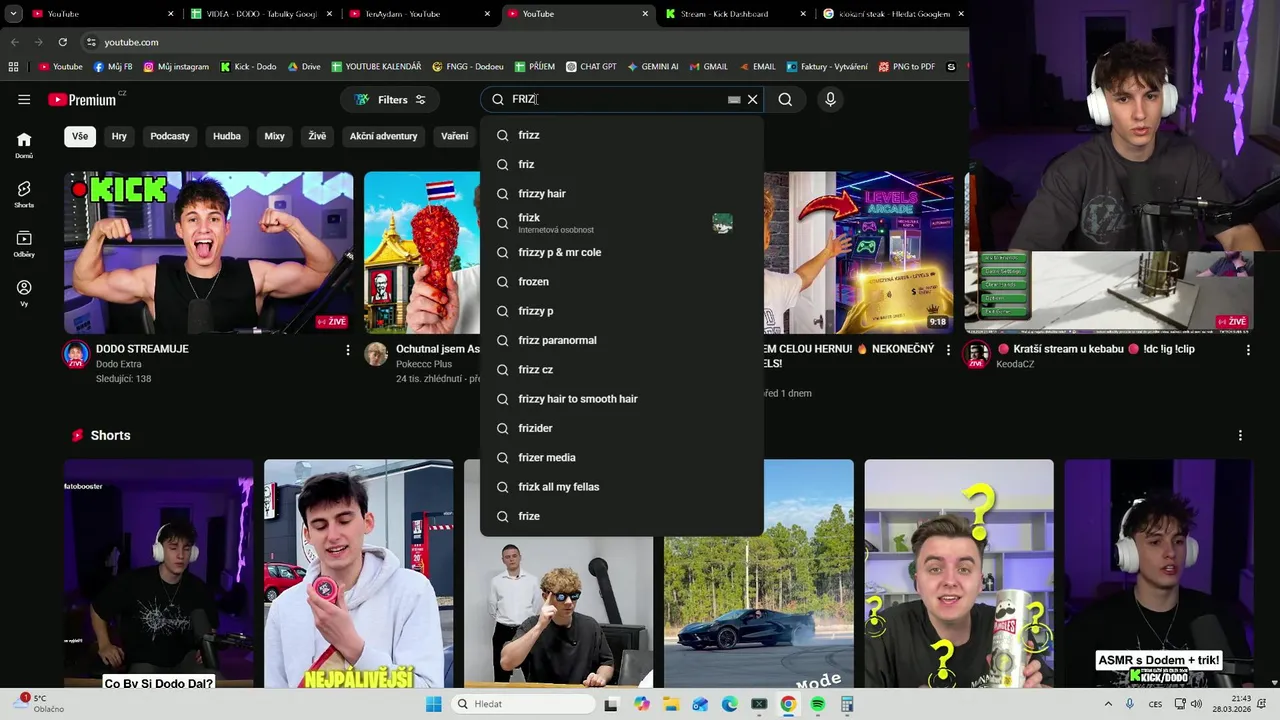This screenshot has width=1280, height=720.
Task: Open the on-screen keyboard icon in search
Action: pos(734,99)
